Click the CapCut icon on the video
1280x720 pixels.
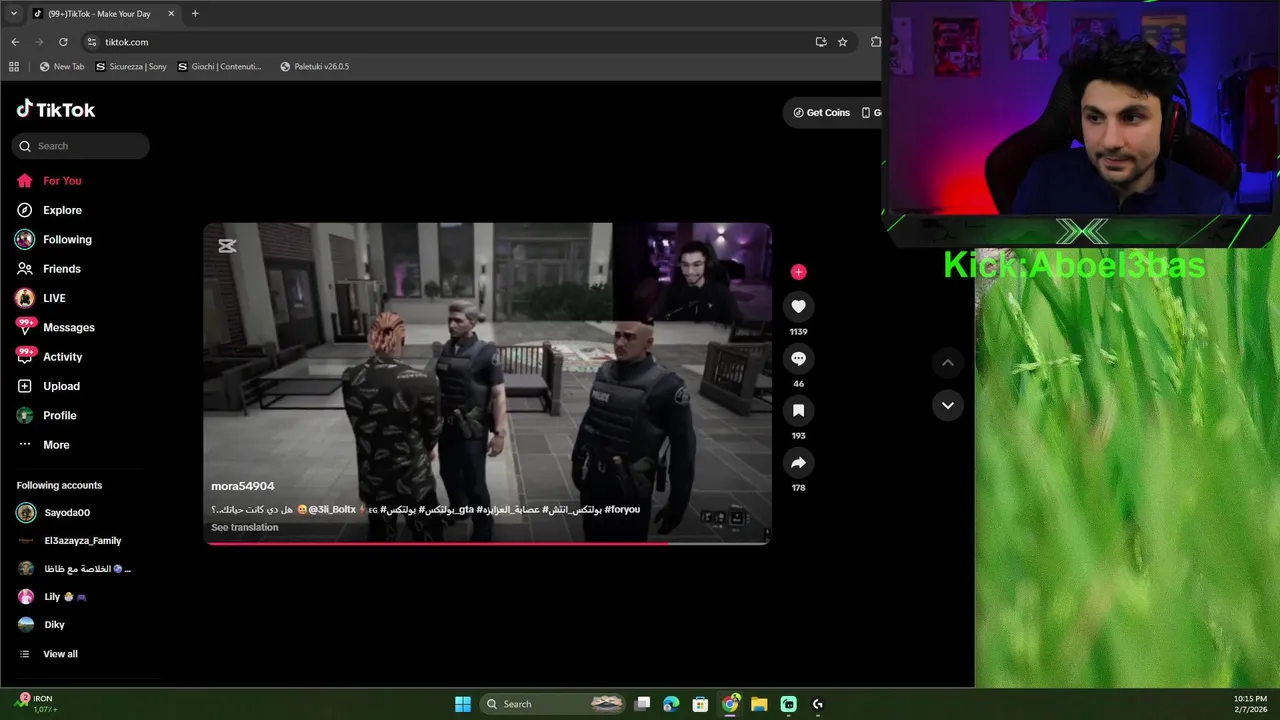click(227, 246)
